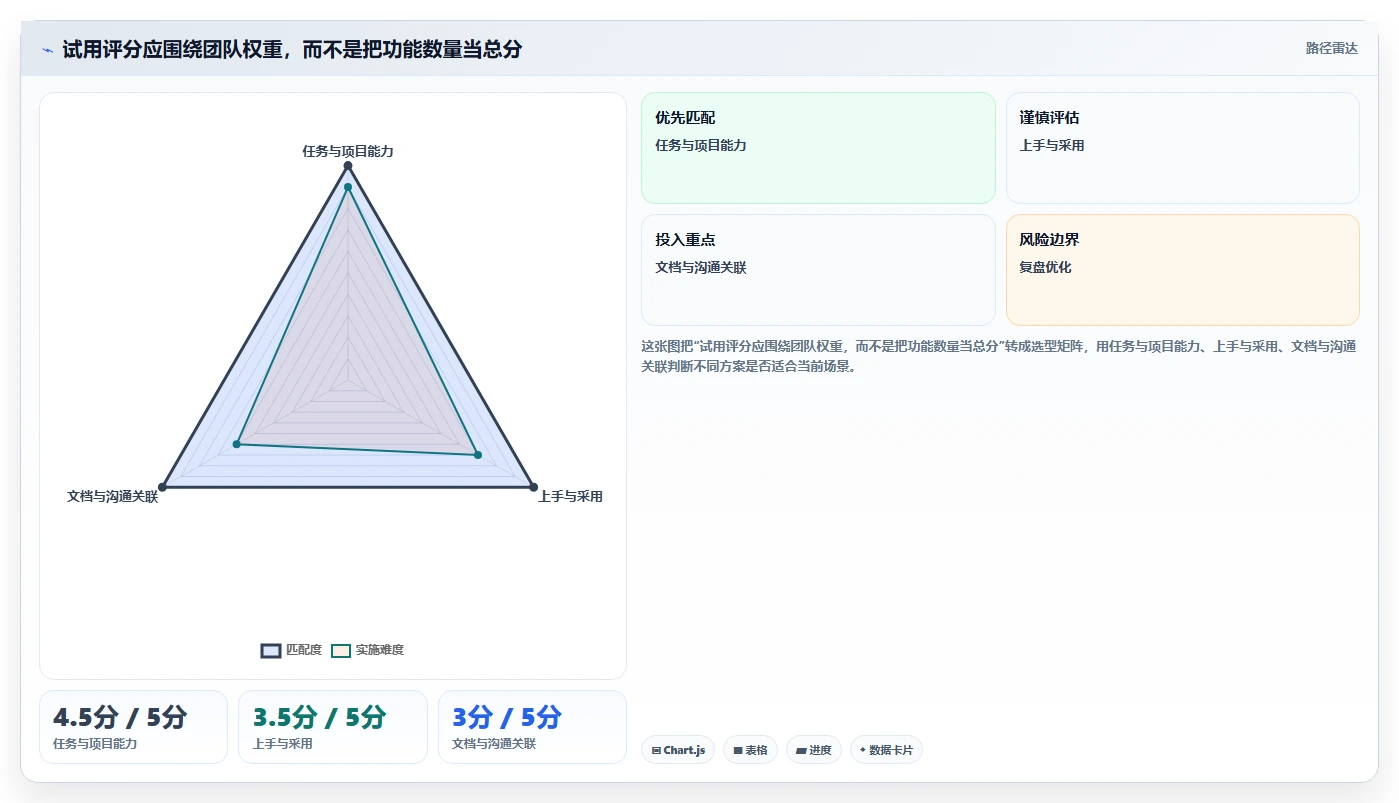Toggle the 匹配度 legend series
The height and width of the screenshot is (803, 1399).
(x=292, y=650)
